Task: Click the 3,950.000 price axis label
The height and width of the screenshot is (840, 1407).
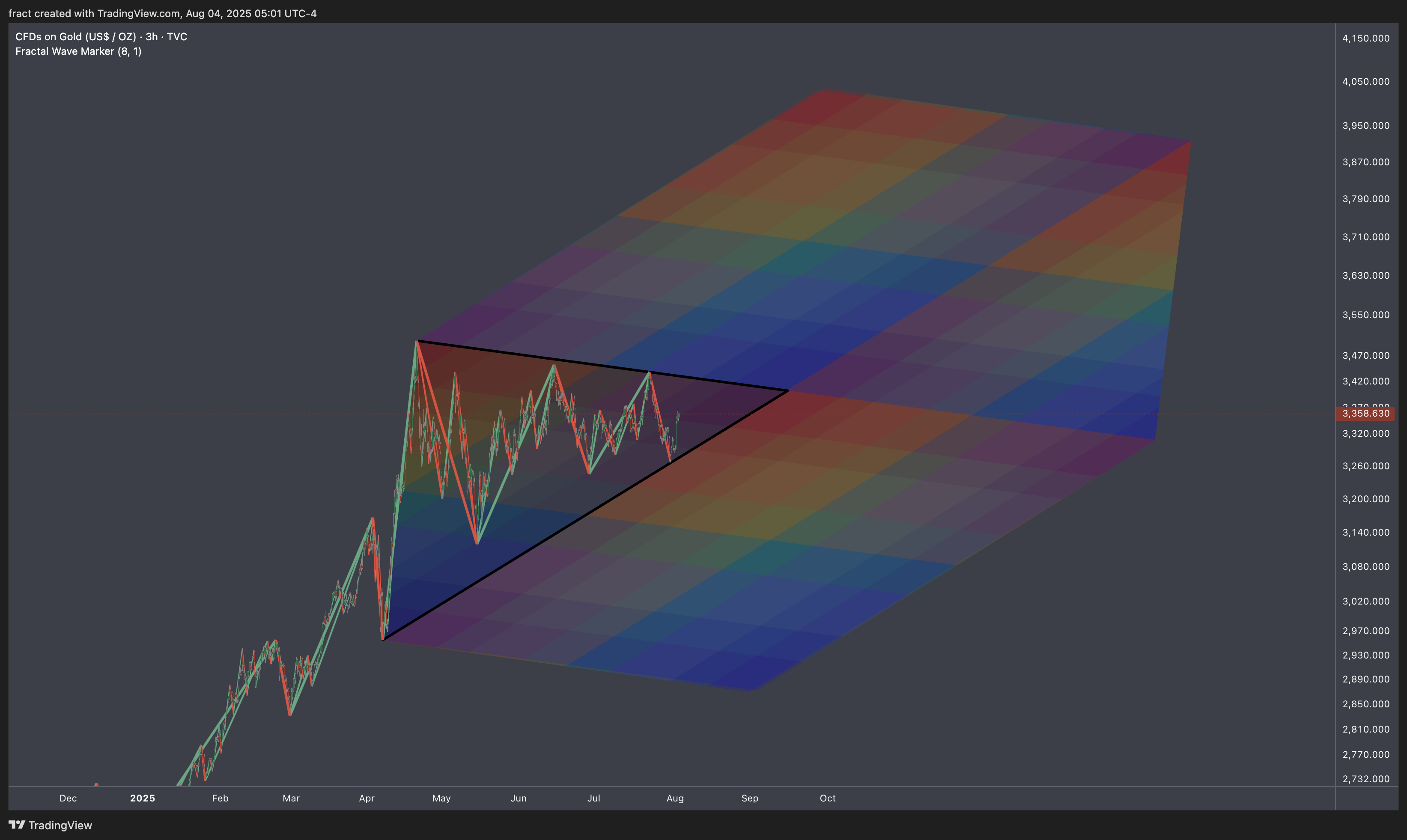Action: [x=1366, y=126]
